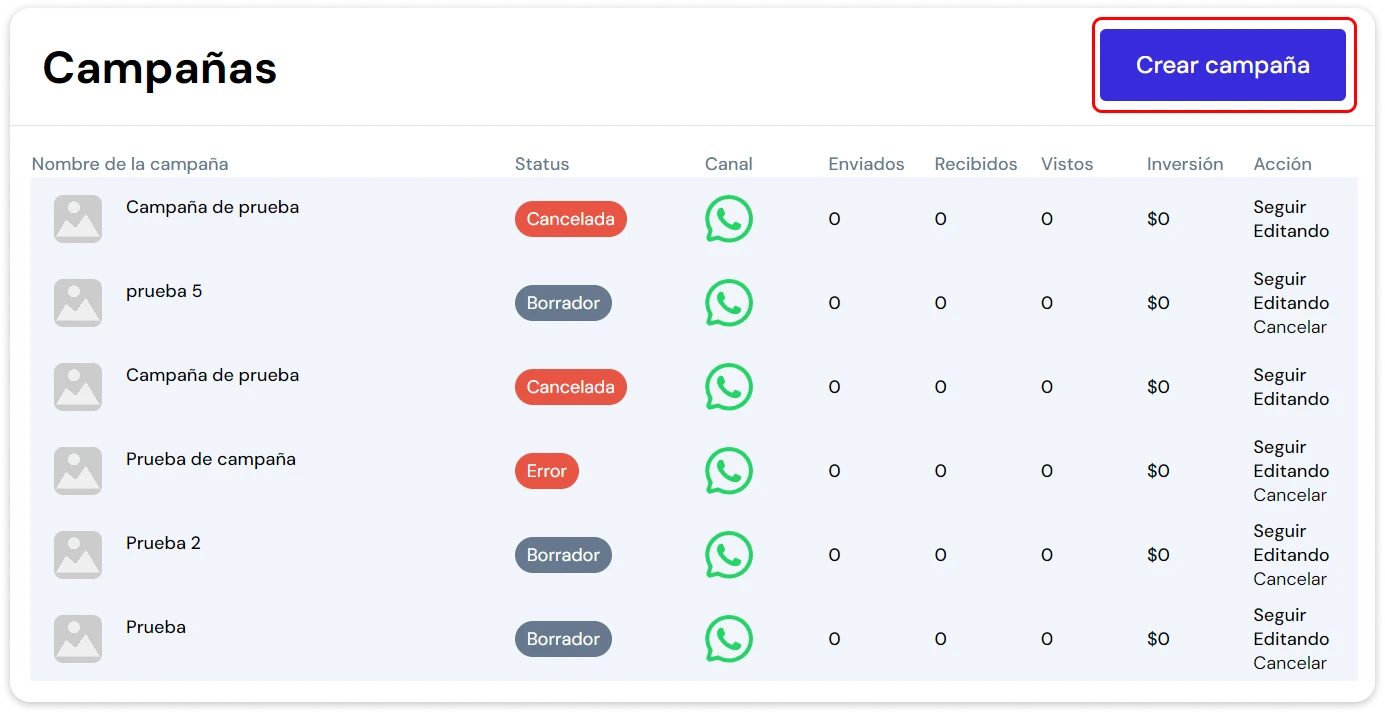The image size is (1385, 714).
Task: Open the image placeholder for Prueba 2
Action: click(x=78, y=555)
